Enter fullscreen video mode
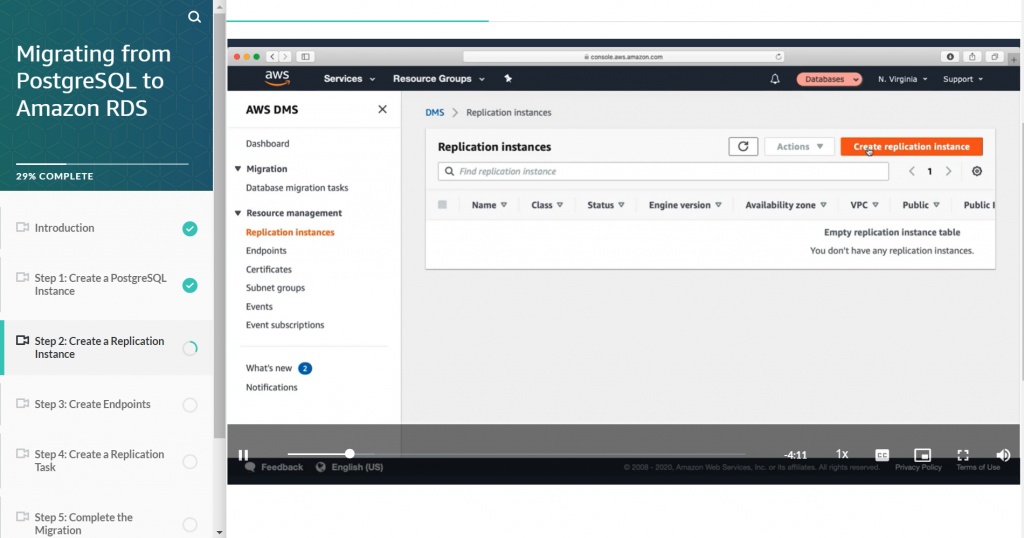 pyautogui.click(x=963, y=454)
